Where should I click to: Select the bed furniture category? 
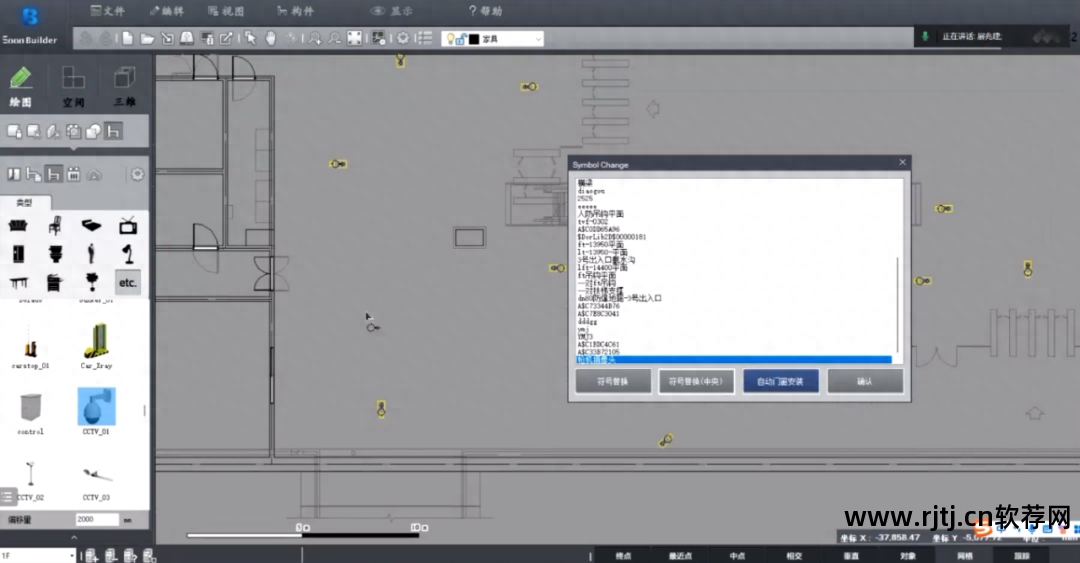(91, 225)
